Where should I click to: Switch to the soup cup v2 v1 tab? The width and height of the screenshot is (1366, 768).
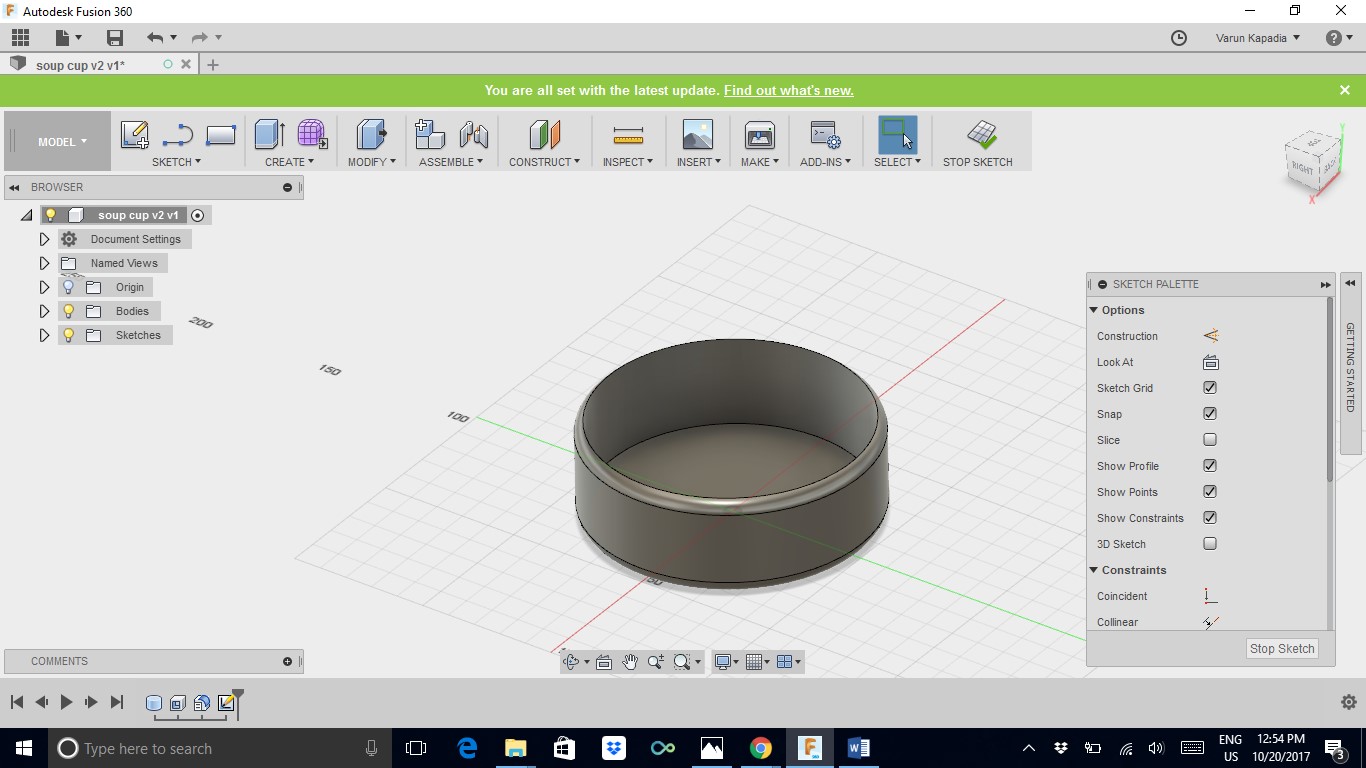click(x=80, y=65)
